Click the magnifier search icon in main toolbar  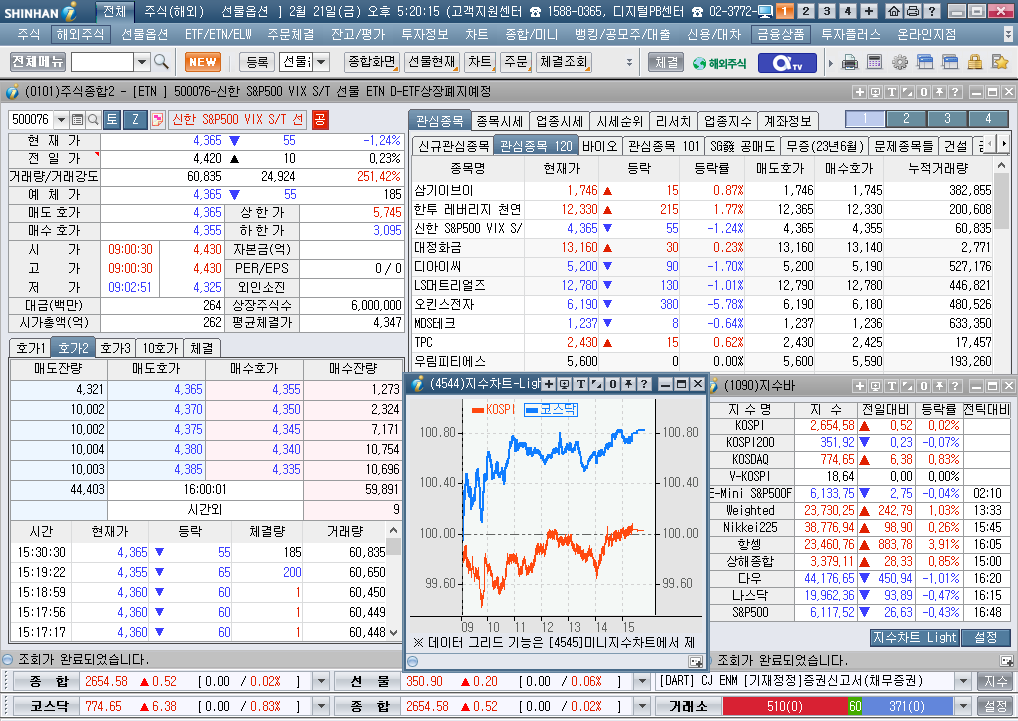coord(162,62)
